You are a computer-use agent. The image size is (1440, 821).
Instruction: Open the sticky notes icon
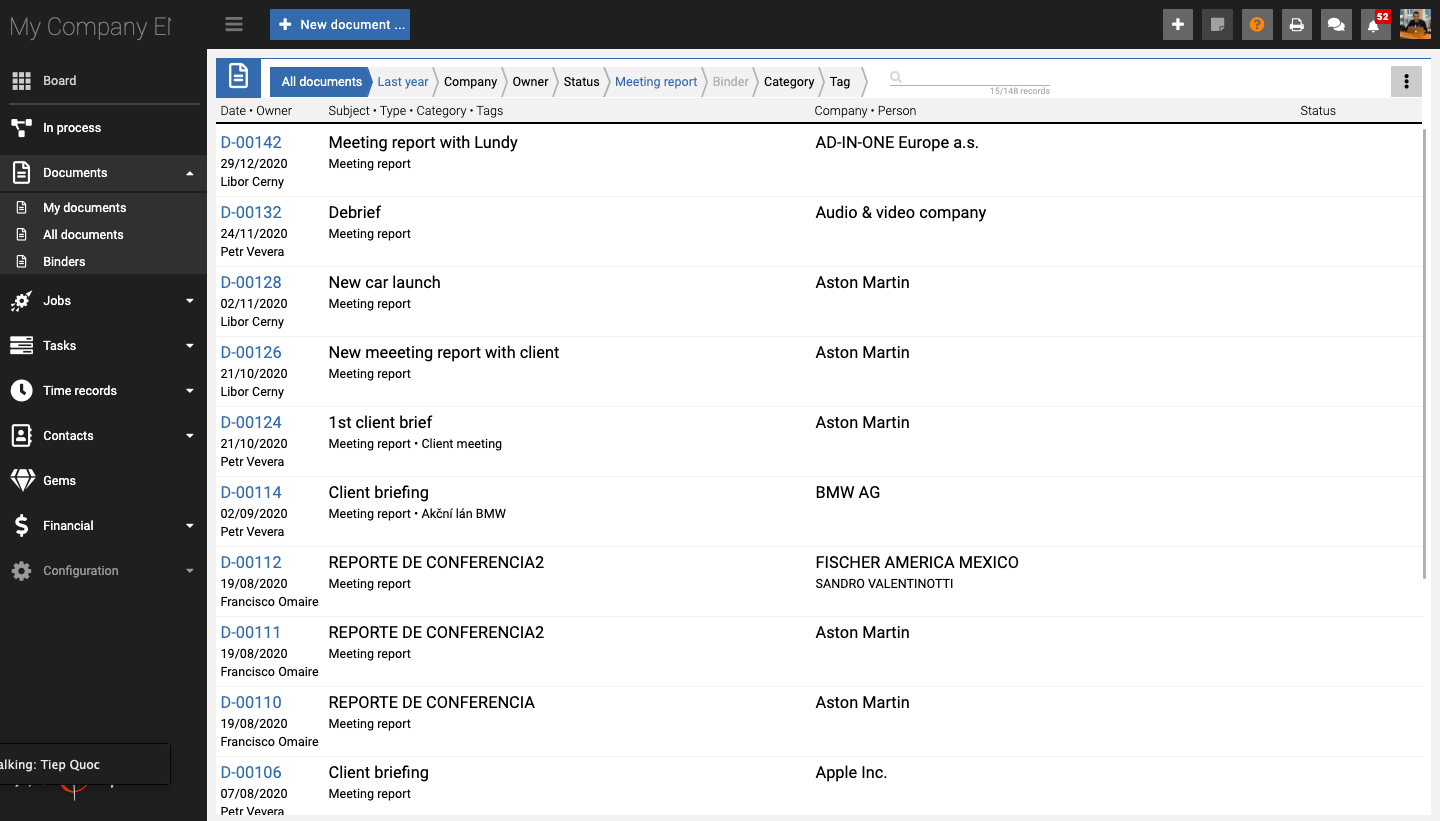[1217, 25]
